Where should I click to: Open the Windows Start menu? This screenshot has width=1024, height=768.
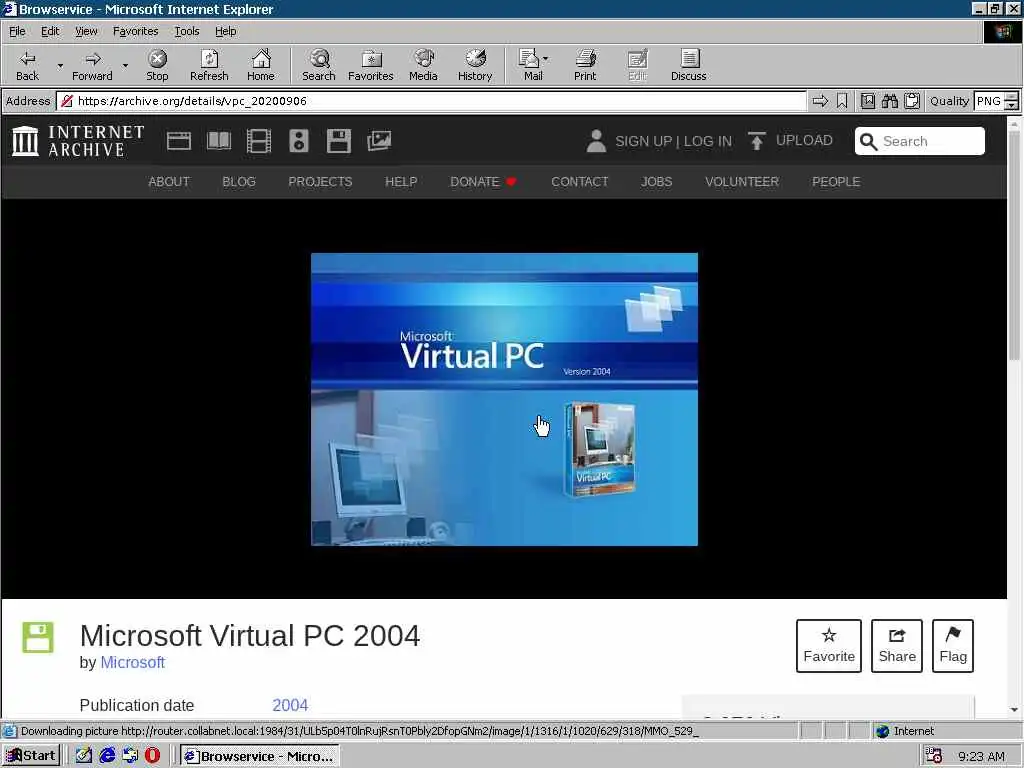click(31, 756)
